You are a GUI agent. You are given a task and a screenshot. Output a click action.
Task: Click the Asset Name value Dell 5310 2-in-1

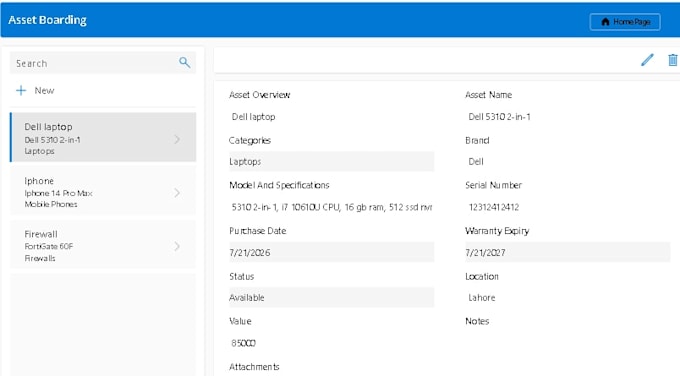click(499, 117)
